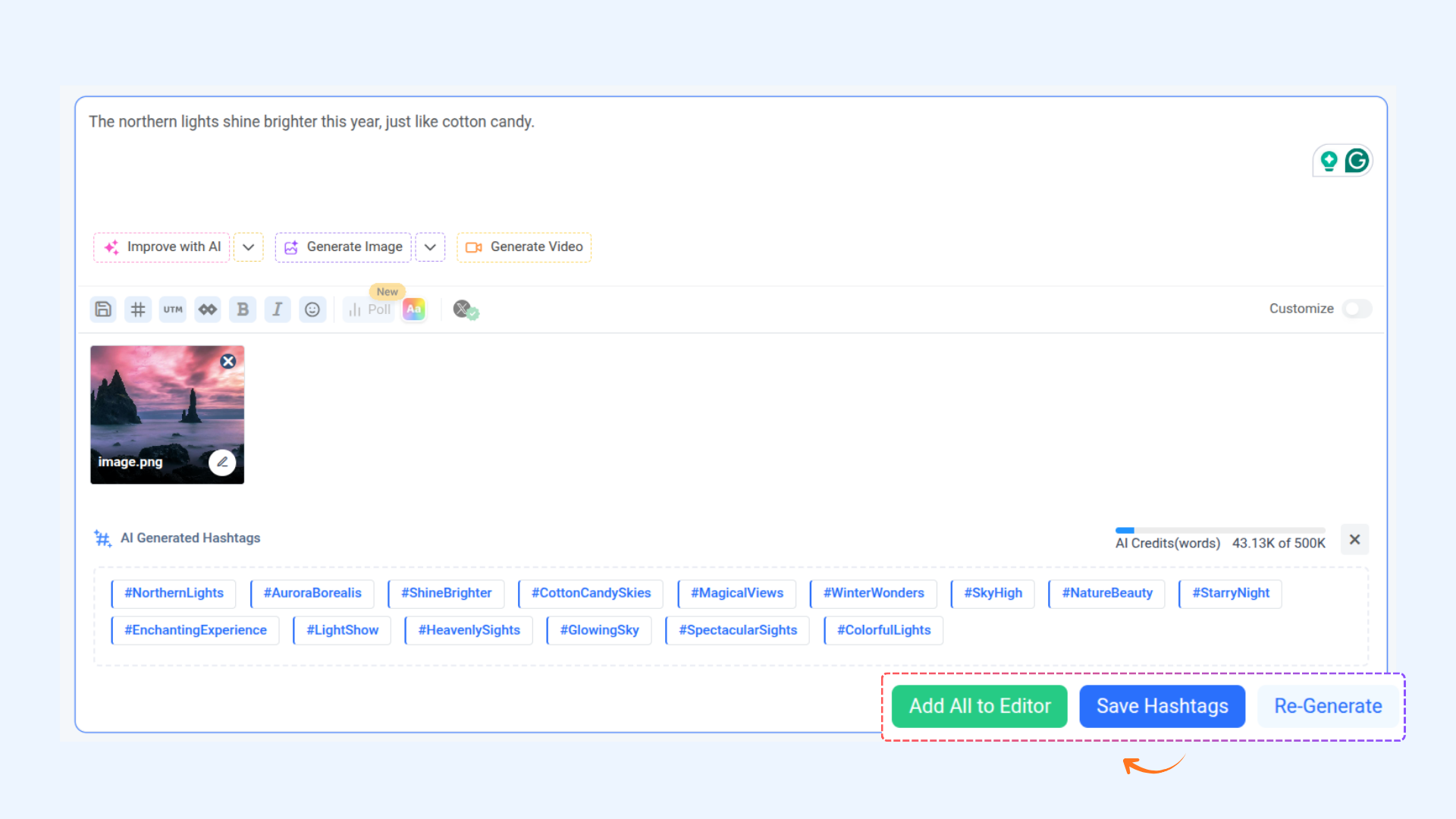
Task: Click the colorful text style icon
Action: pos(414,309)
